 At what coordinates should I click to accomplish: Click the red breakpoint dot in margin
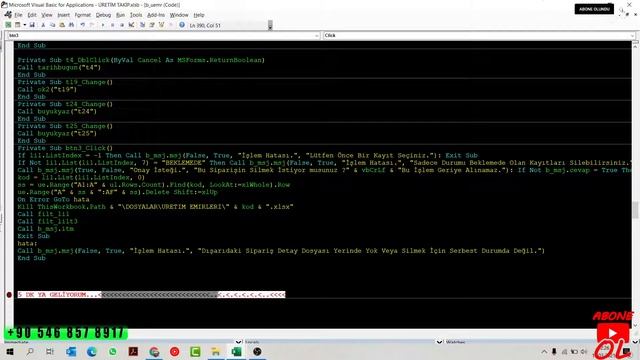pos(9,294)
